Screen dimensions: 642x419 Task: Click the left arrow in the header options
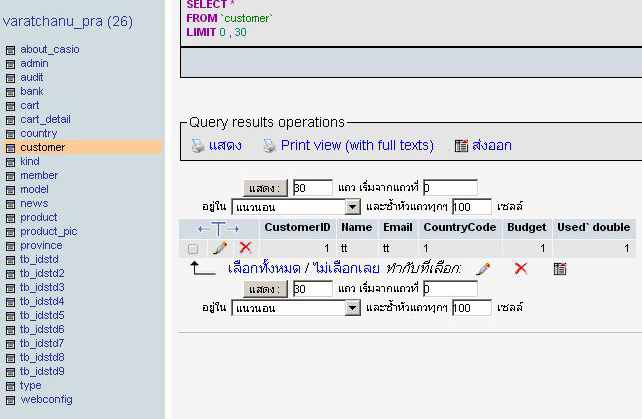[x=203, y=229]
